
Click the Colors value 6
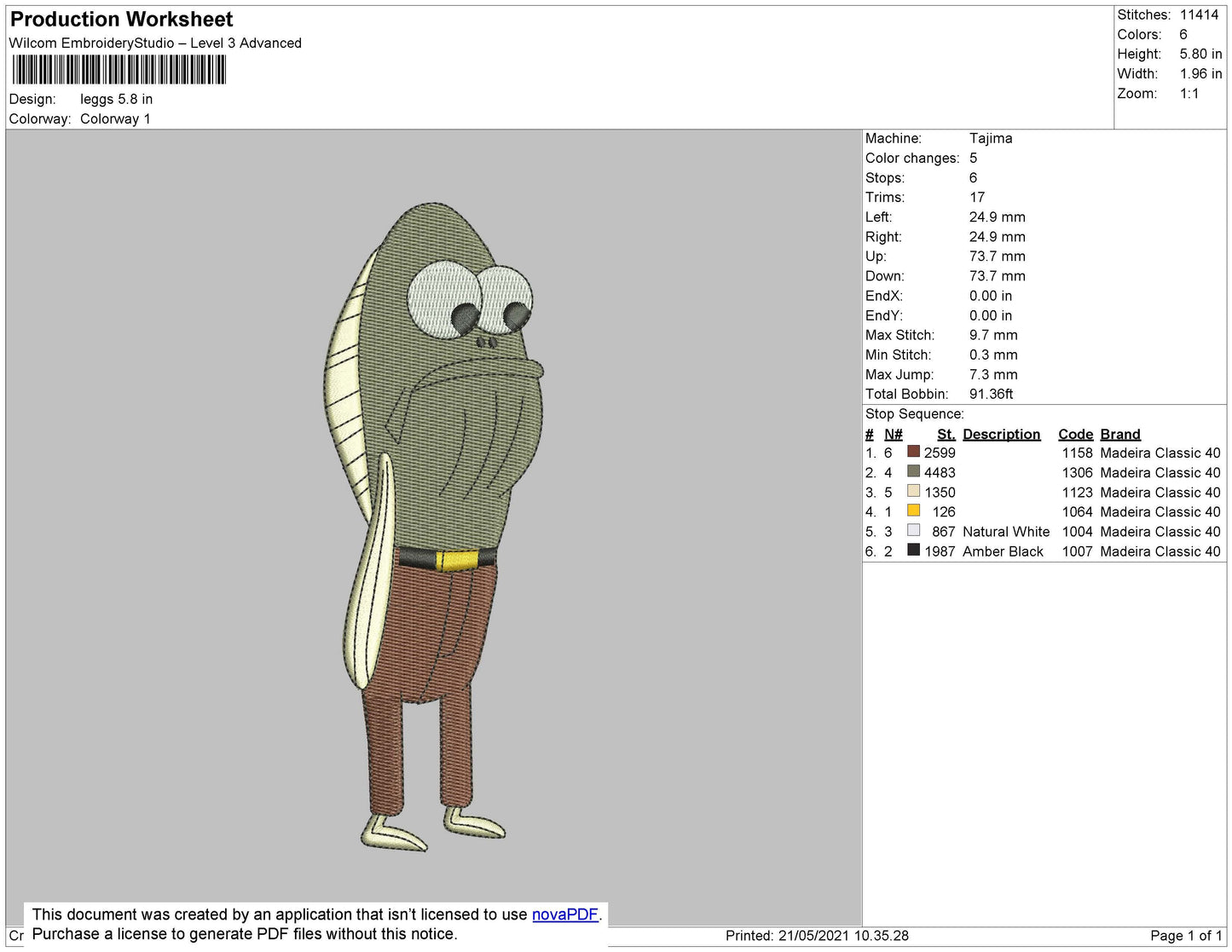(1183, 34)
